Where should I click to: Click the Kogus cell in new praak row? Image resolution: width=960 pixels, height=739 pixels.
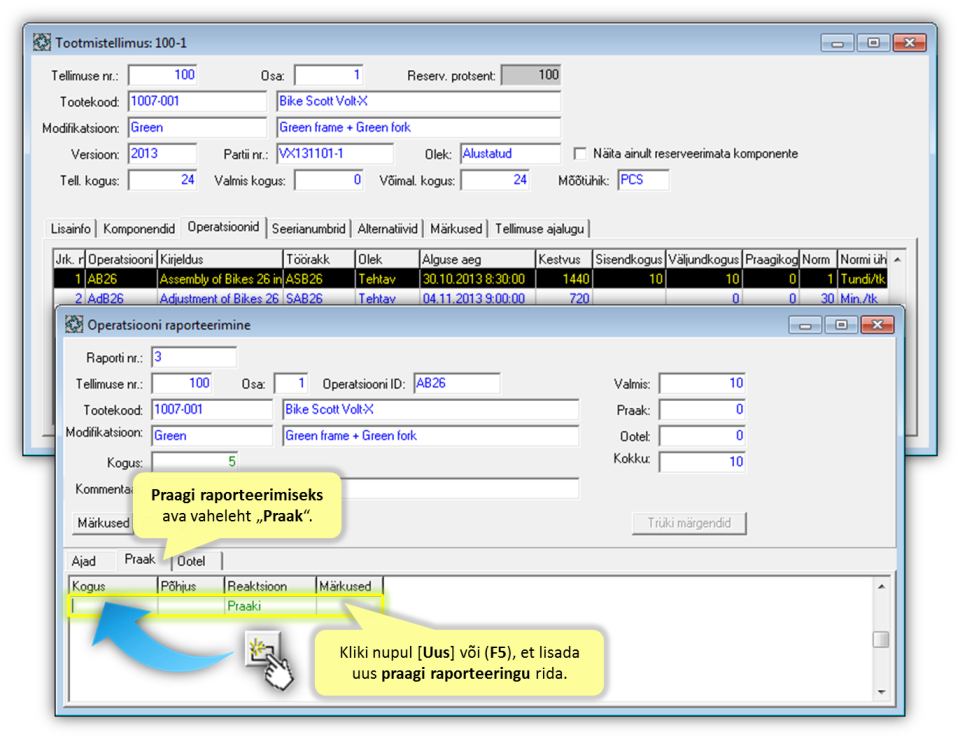pos(113,605)
